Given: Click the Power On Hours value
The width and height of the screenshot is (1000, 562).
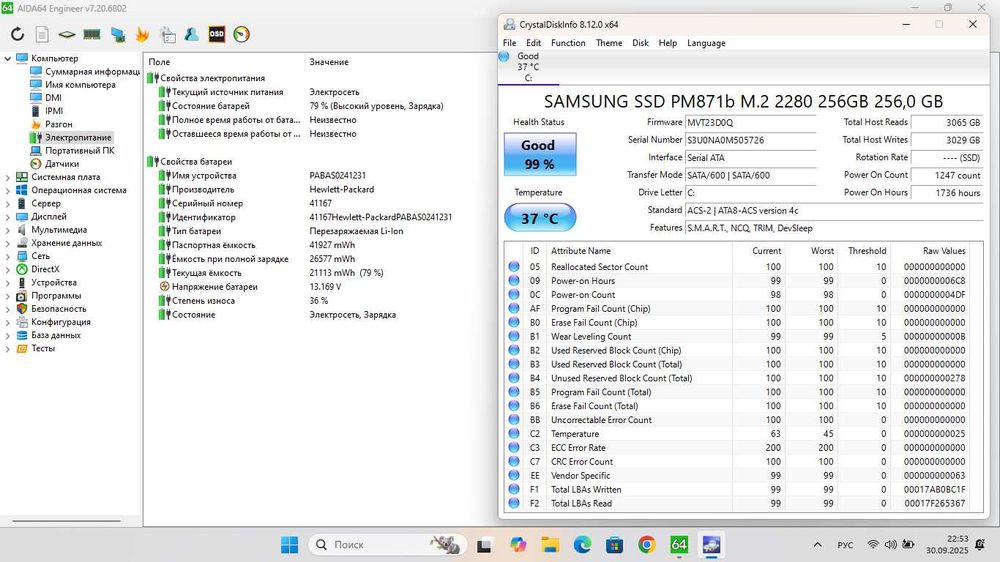Looking at the screenshot, I should point(947,193).
